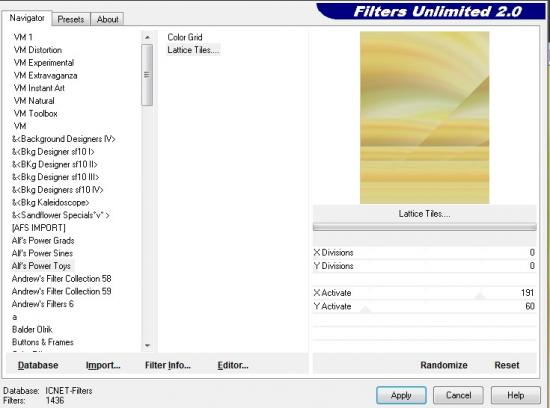Image resolution: width=550 pixels, height=408 pixels.
Task: Select Buttons & Frames category
Action: tap(42, 342)
